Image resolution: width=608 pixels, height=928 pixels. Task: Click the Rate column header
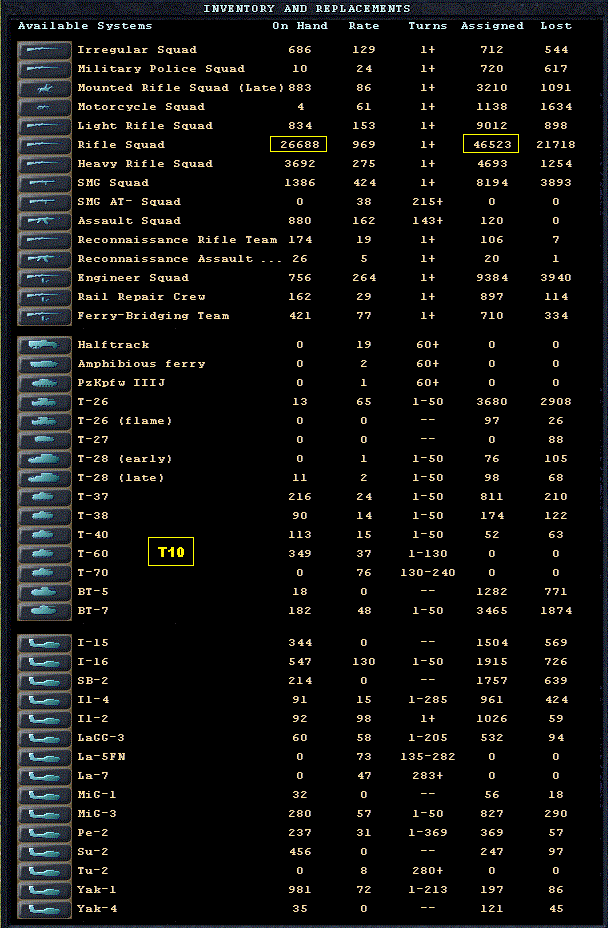pos(363,26)
